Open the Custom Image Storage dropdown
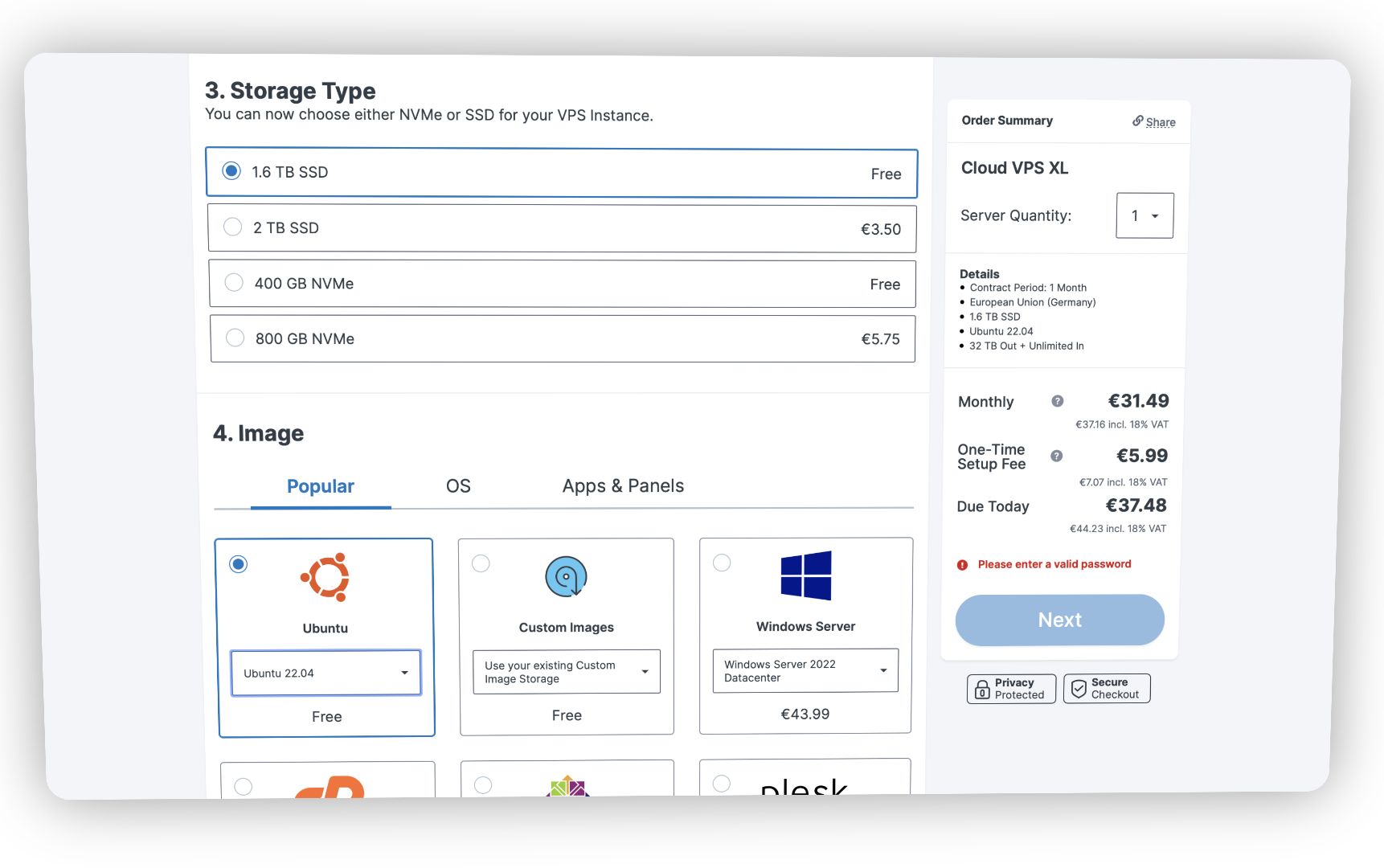Screen dimensions: 1384x868 [x=567, y=672]
